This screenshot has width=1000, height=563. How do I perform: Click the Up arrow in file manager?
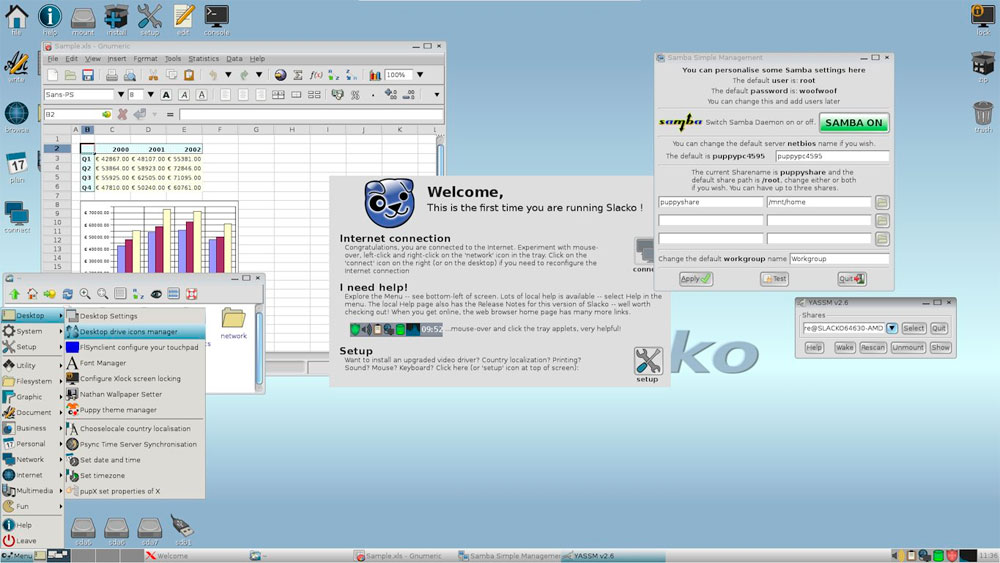click(x=14, y=294)
